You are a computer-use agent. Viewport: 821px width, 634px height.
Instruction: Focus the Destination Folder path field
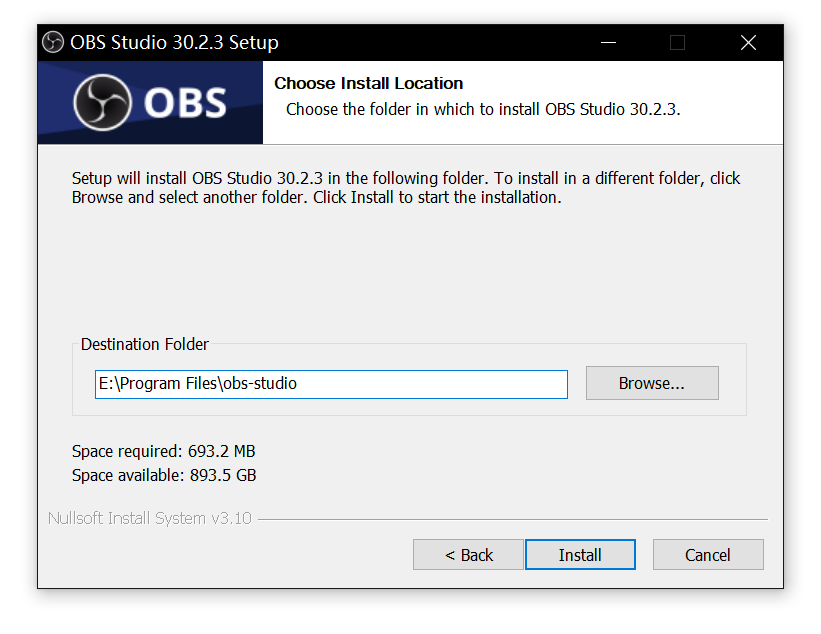click(331, 384)
